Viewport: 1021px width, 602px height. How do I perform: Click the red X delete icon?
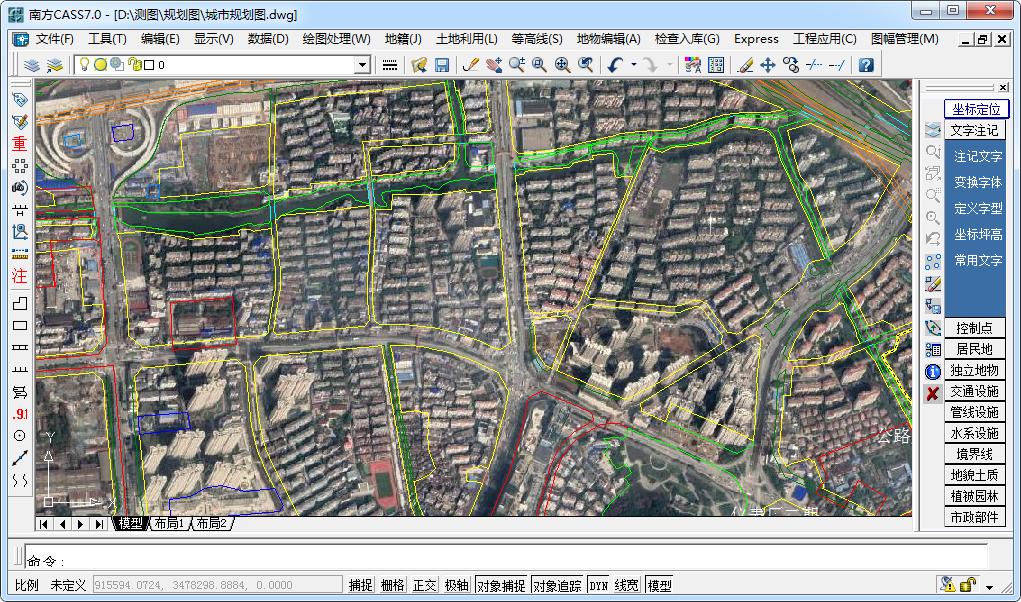point(933,394)
